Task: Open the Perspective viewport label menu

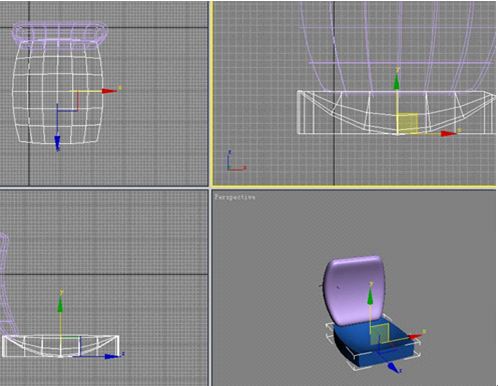Action: pyautogui.click(x=235, y=197)
